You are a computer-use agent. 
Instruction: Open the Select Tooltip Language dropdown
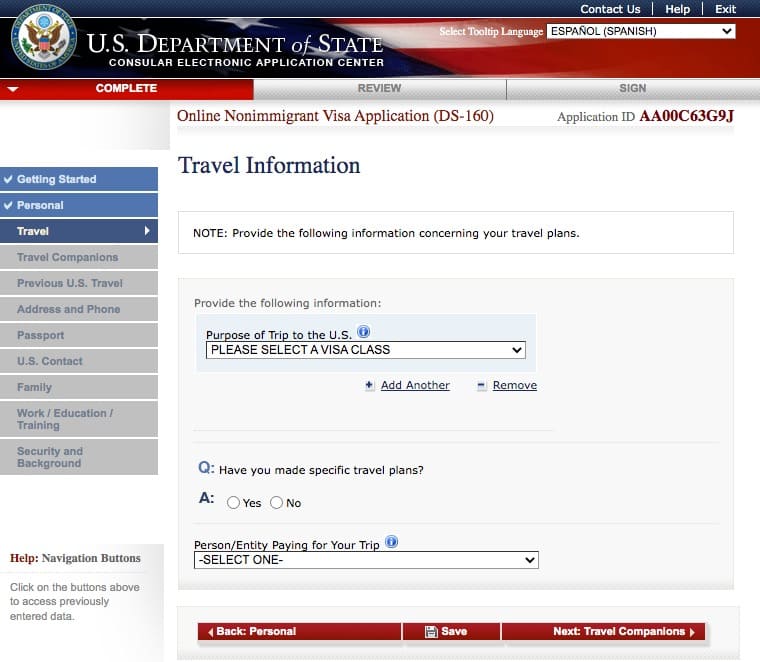pos(641,31)
